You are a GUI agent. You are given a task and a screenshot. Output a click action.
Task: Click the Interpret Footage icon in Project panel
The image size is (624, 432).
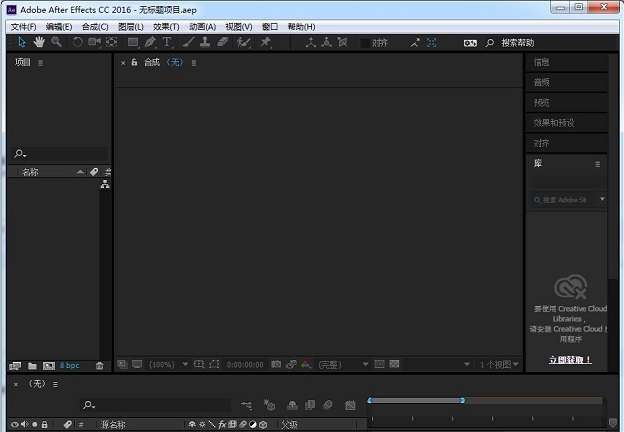15,366
